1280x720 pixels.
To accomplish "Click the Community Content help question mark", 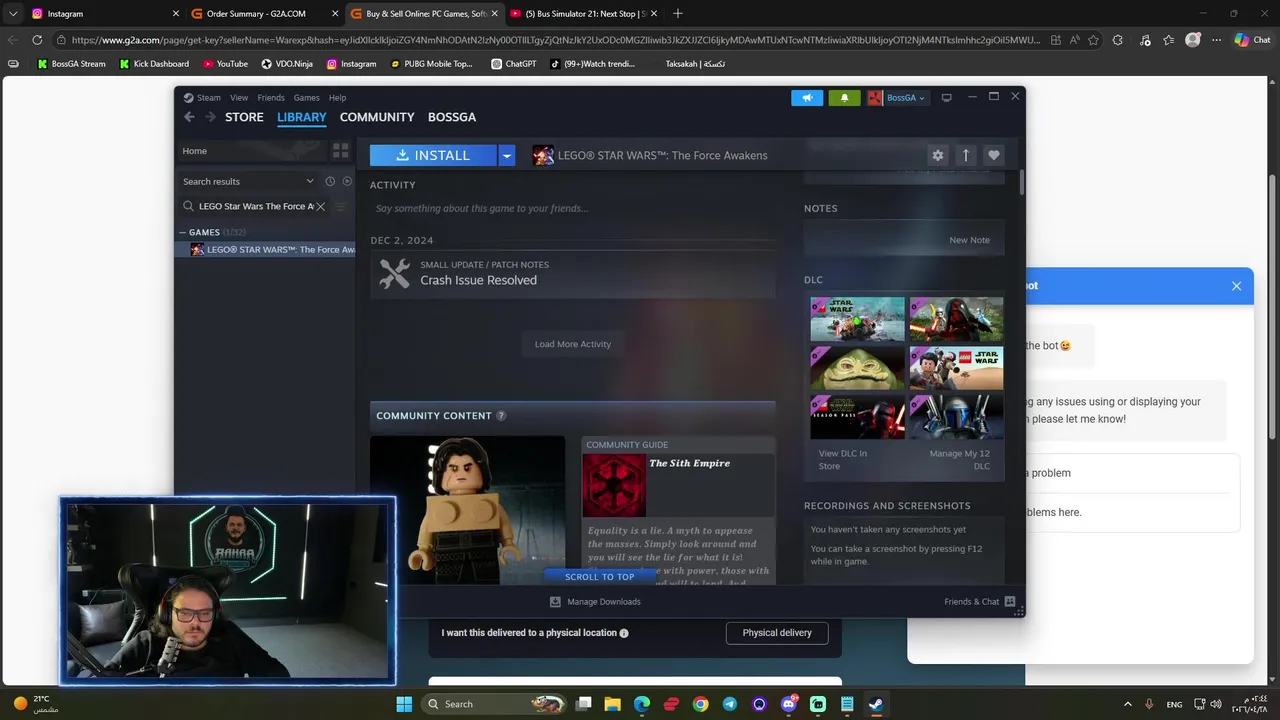I will (501, 416).
